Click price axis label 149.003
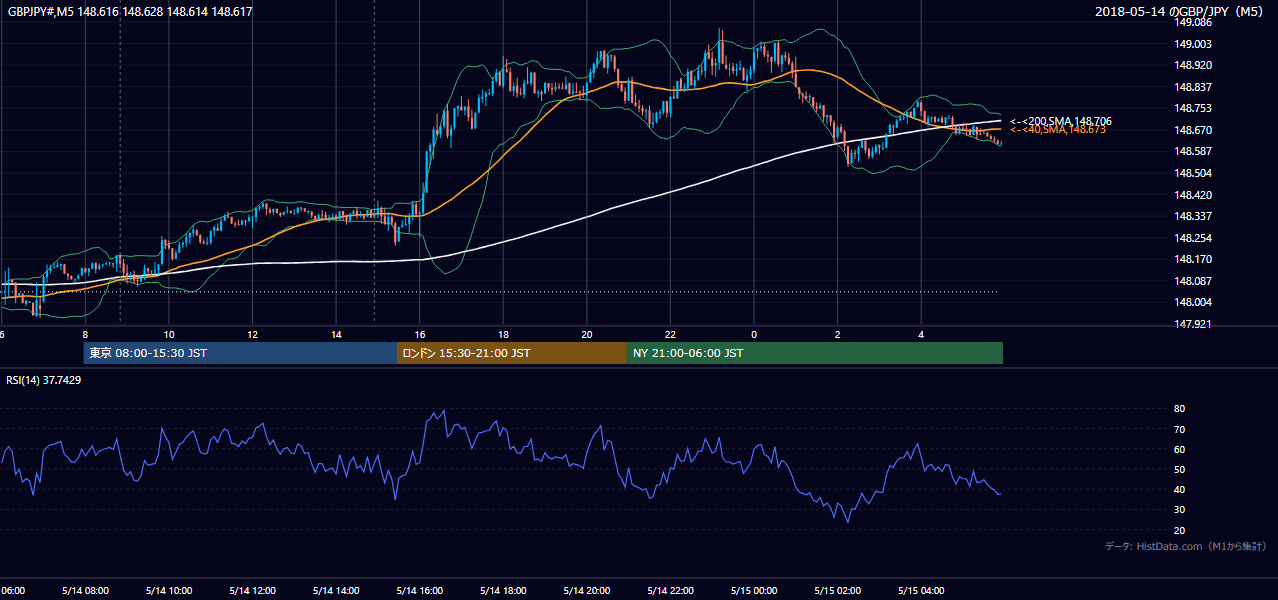Viewport: 1278px width, 600px height. [1192, 44]
